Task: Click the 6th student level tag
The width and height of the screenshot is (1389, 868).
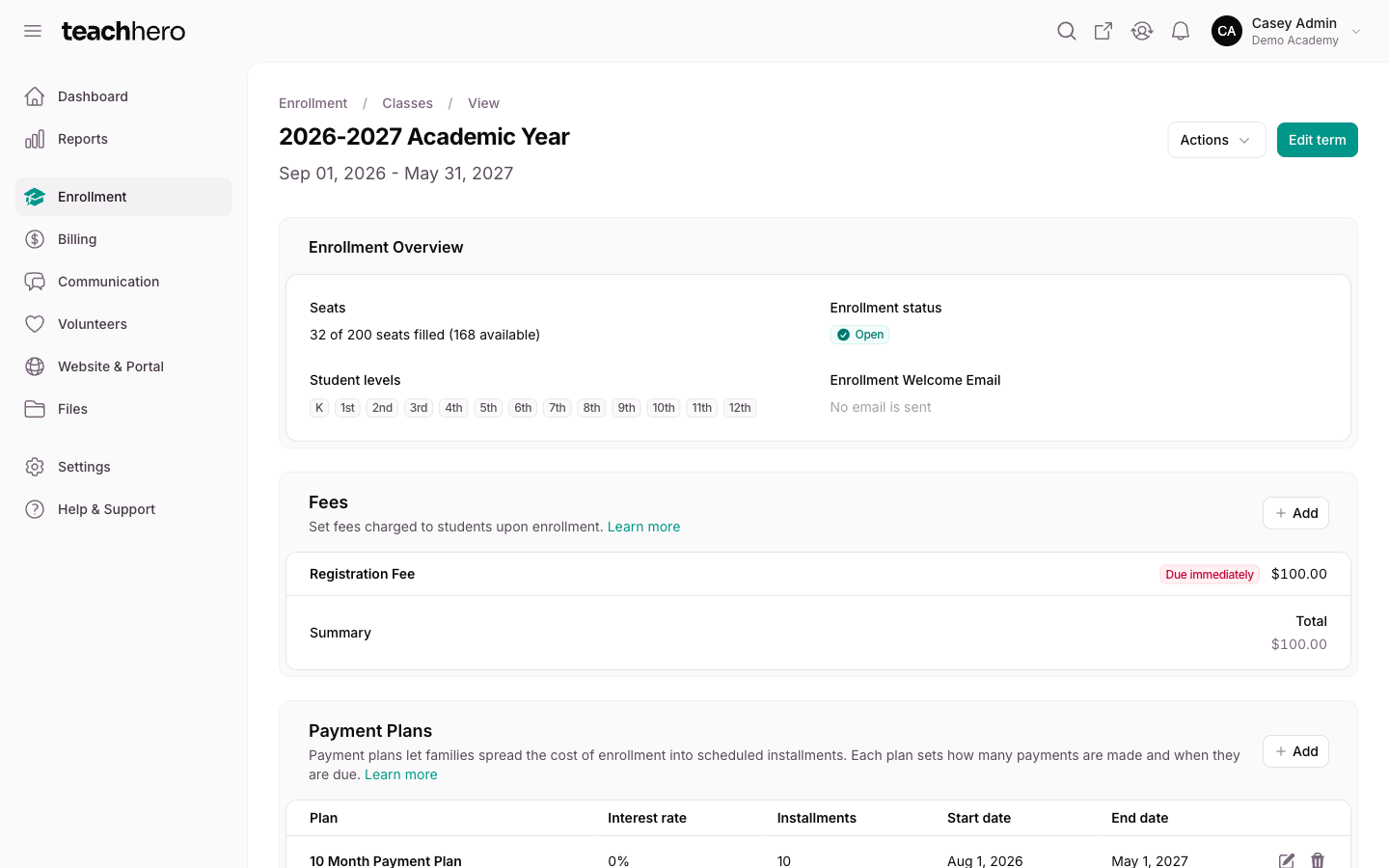Action: 523,408
